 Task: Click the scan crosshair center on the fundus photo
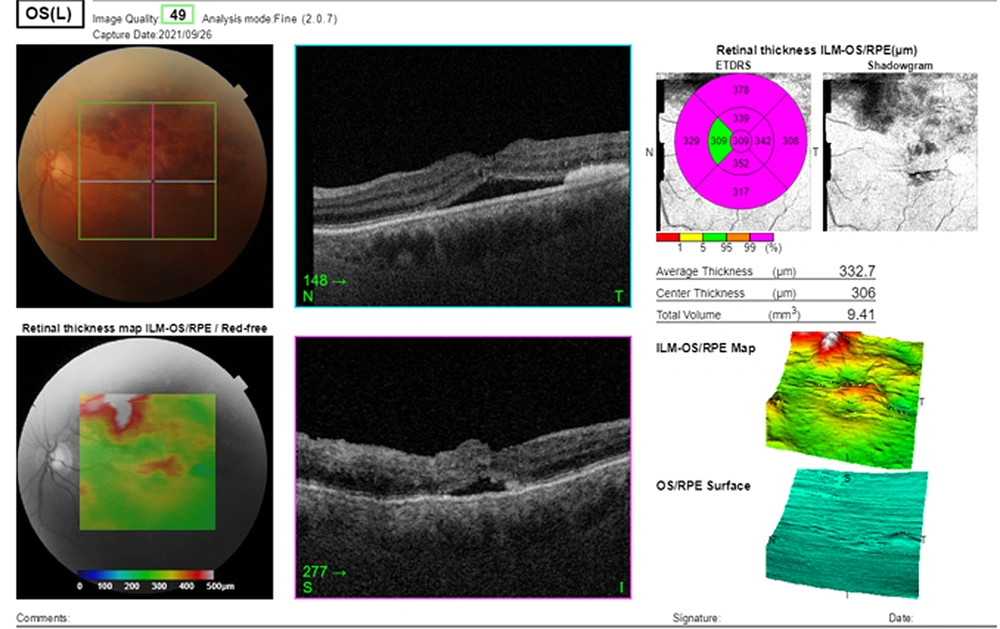pyautogui.click(x=153, y=182)
